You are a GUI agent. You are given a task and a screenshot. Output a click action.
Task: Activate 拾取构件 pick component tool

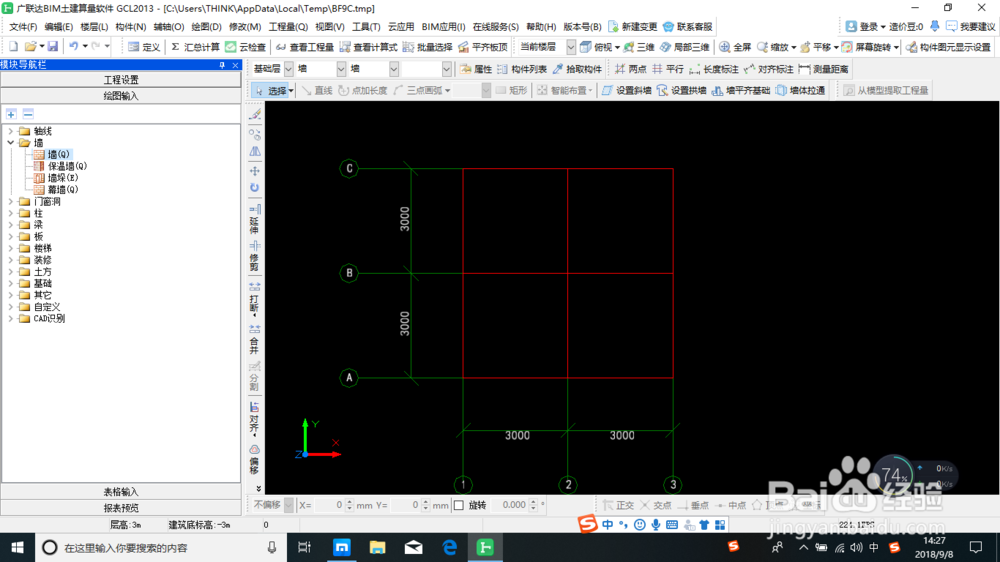click(577, 69)
